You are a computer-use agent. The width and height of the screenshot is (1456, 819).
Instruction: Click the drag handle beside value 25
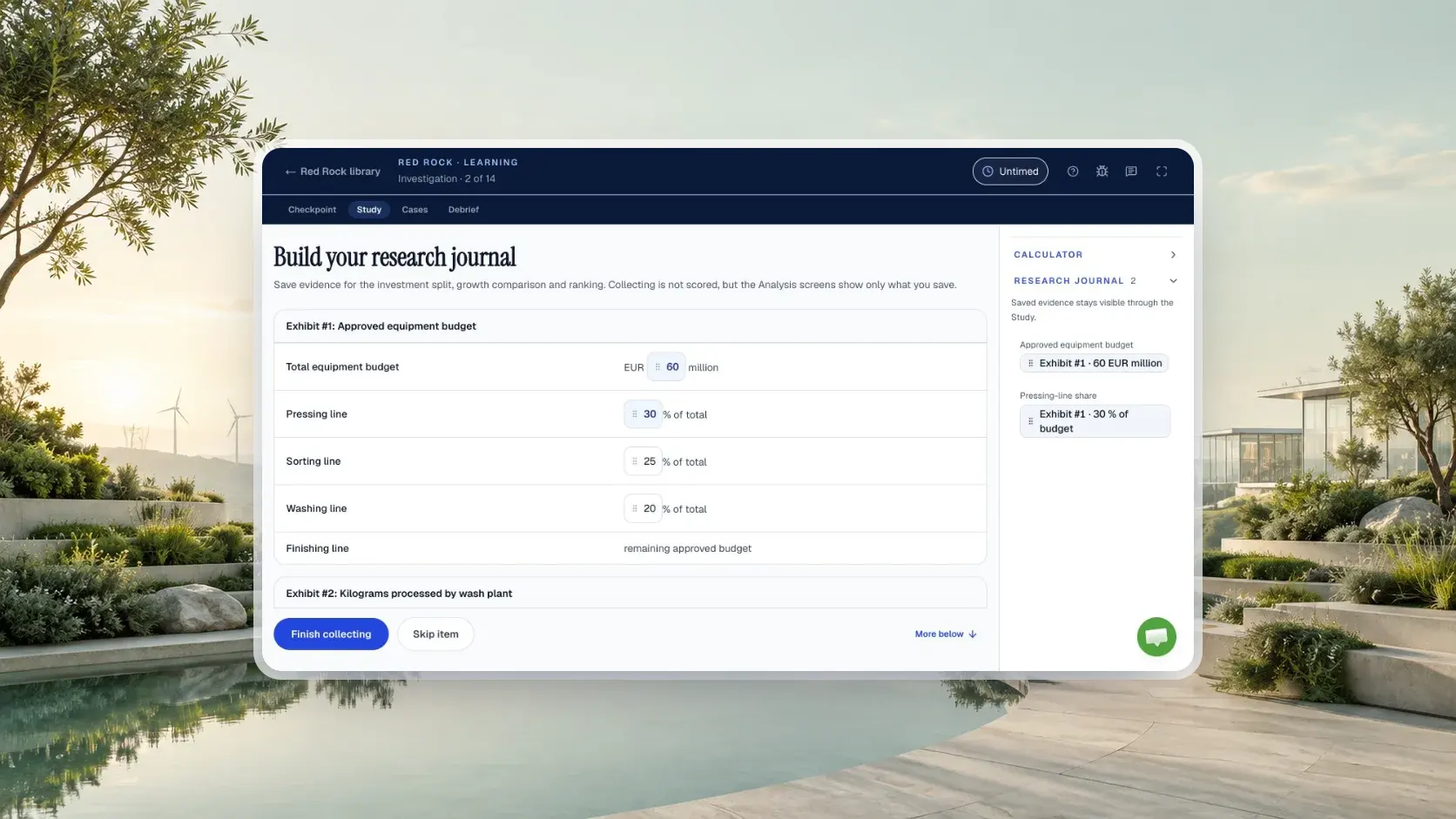tap(635, 461)
